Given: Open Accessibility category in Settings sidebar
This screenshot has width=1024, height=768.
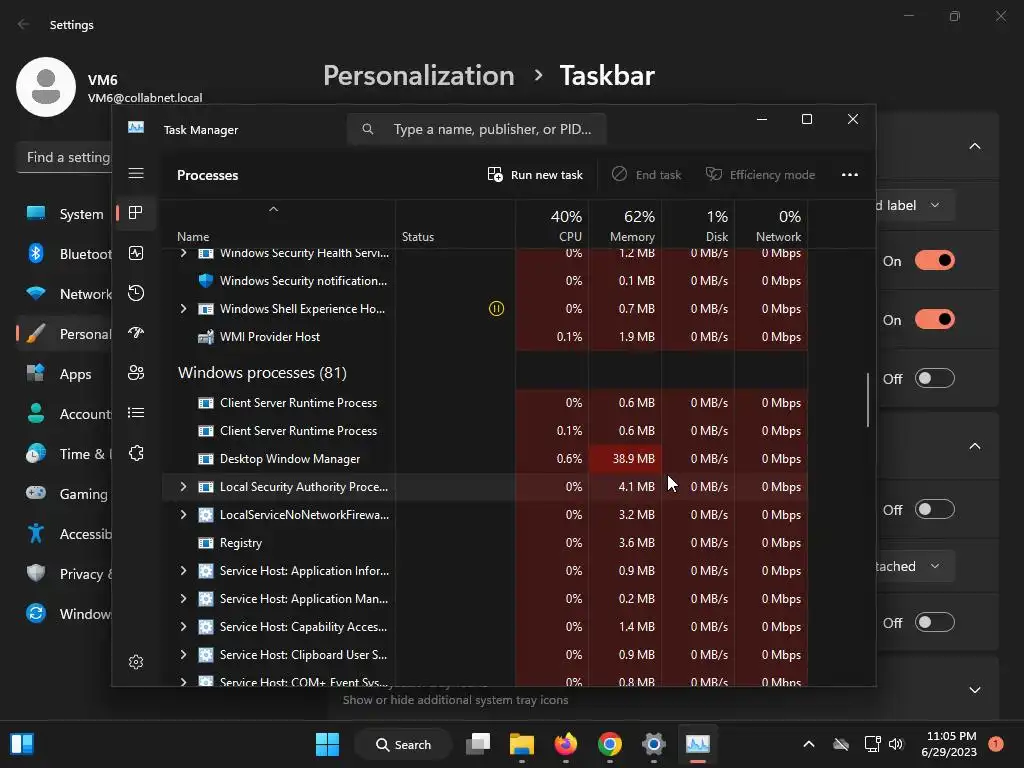Looking at the screenshot, I should point(65,534).
